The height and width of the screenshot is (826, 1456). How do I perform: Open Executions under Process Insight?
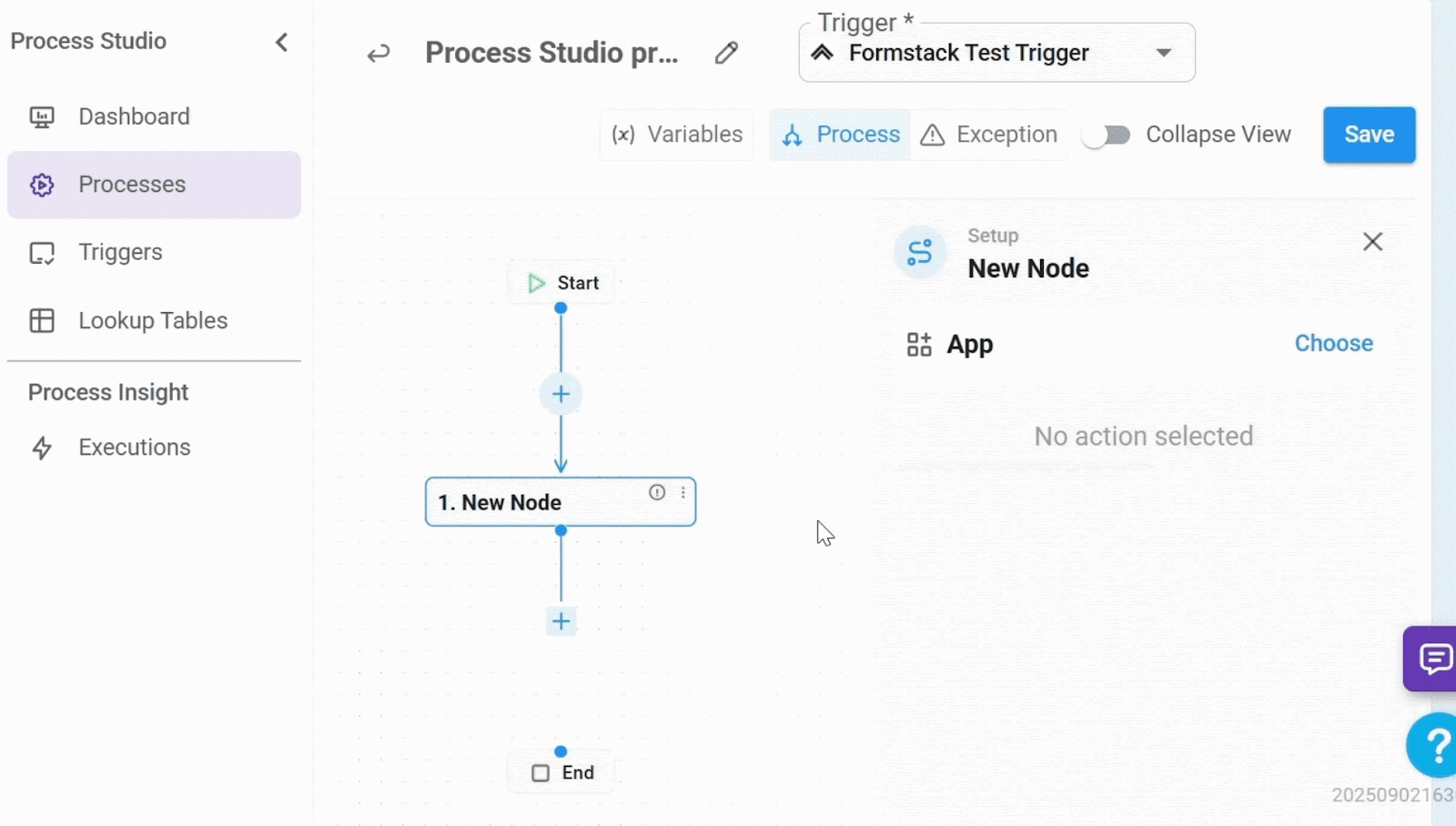134,448
